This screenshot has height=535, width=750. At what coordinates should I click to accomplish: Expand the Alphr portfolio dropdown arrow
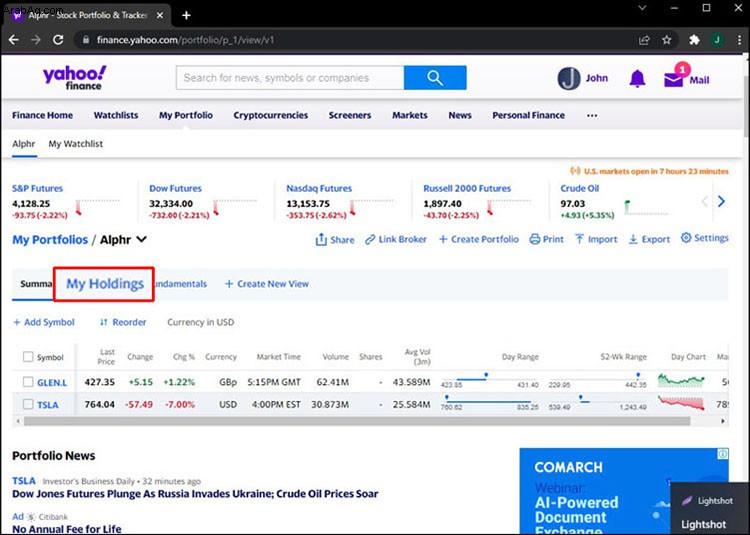142,239
